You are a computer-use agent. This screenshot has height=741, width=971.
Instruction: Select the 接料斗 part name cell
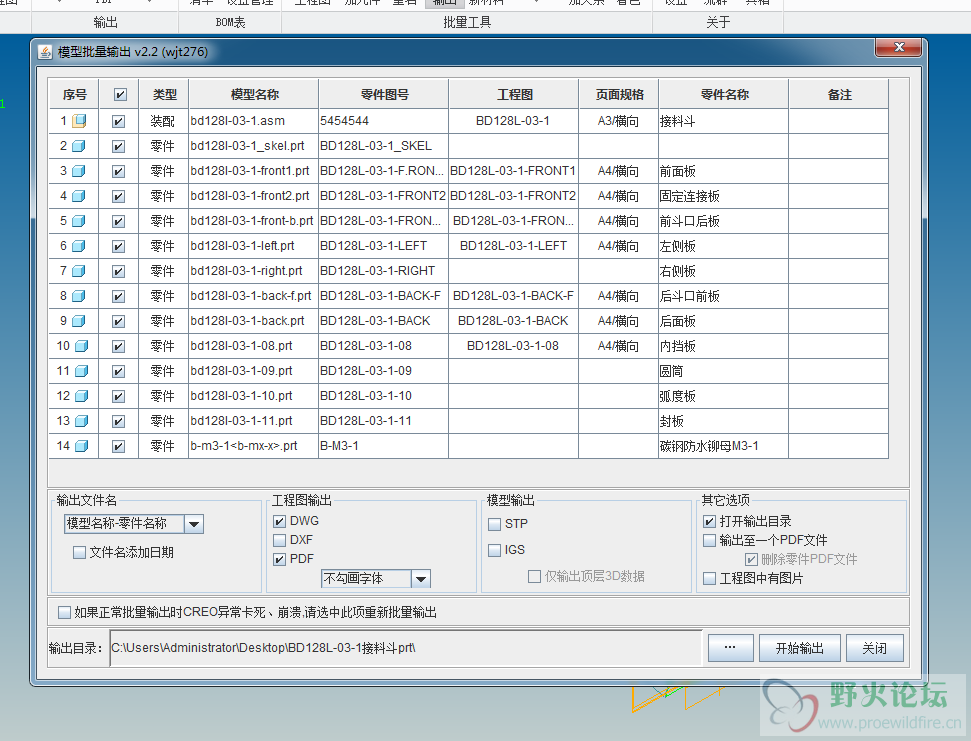tap(724, 121)
